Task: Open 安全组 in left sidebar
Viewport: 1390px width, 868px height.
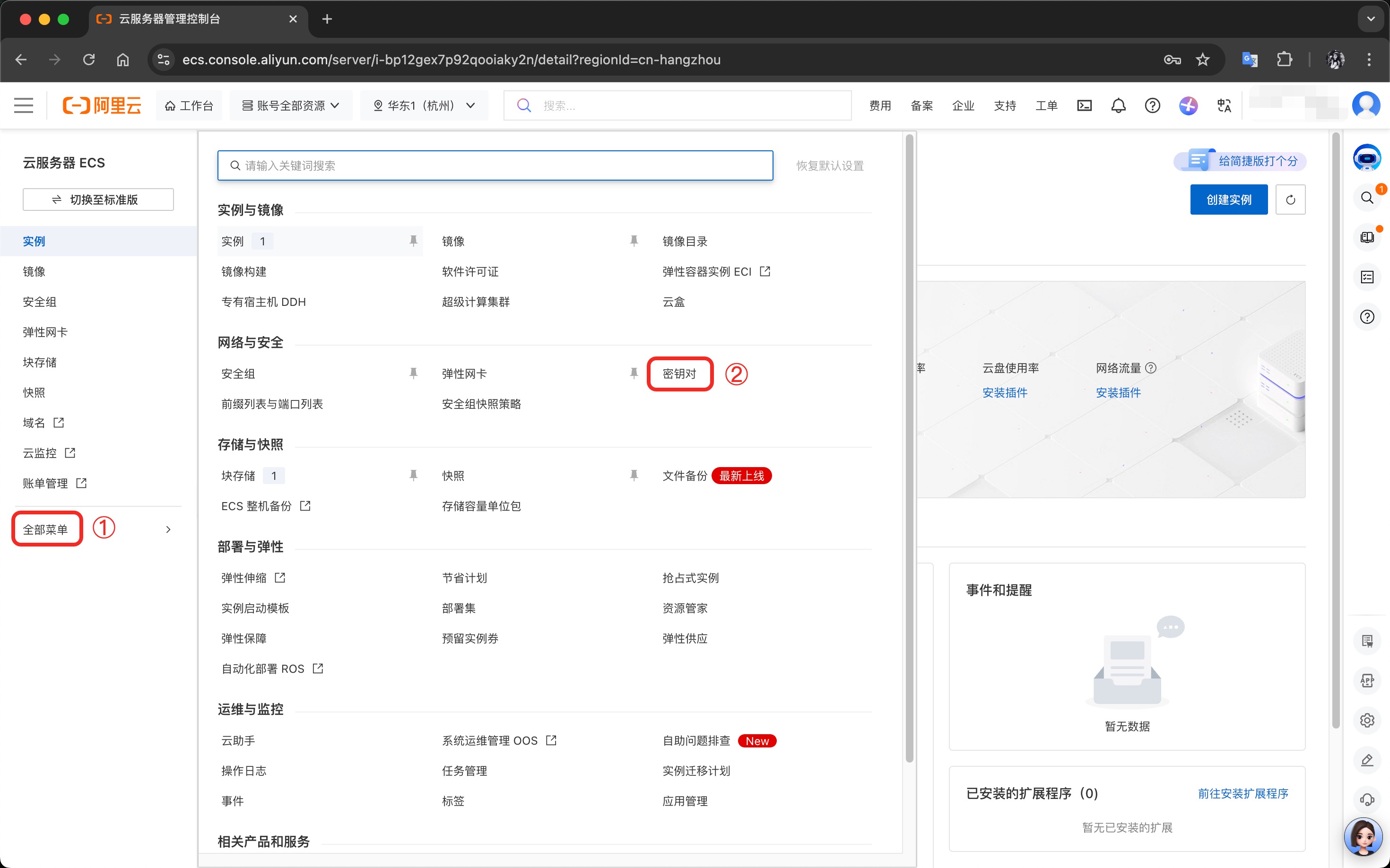Action: coord(40,302)
